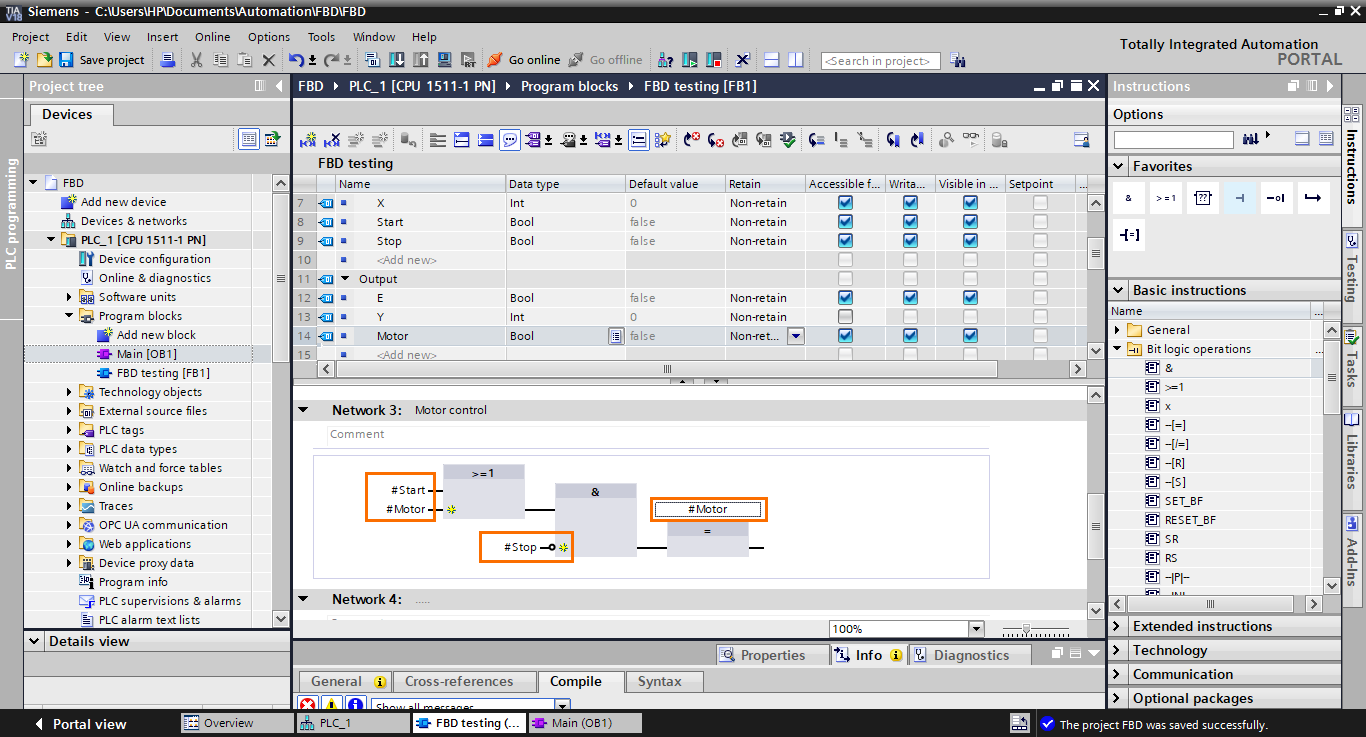
Task: Insert OR box (>=1) from Favorites
Action: coord(1165,197)
